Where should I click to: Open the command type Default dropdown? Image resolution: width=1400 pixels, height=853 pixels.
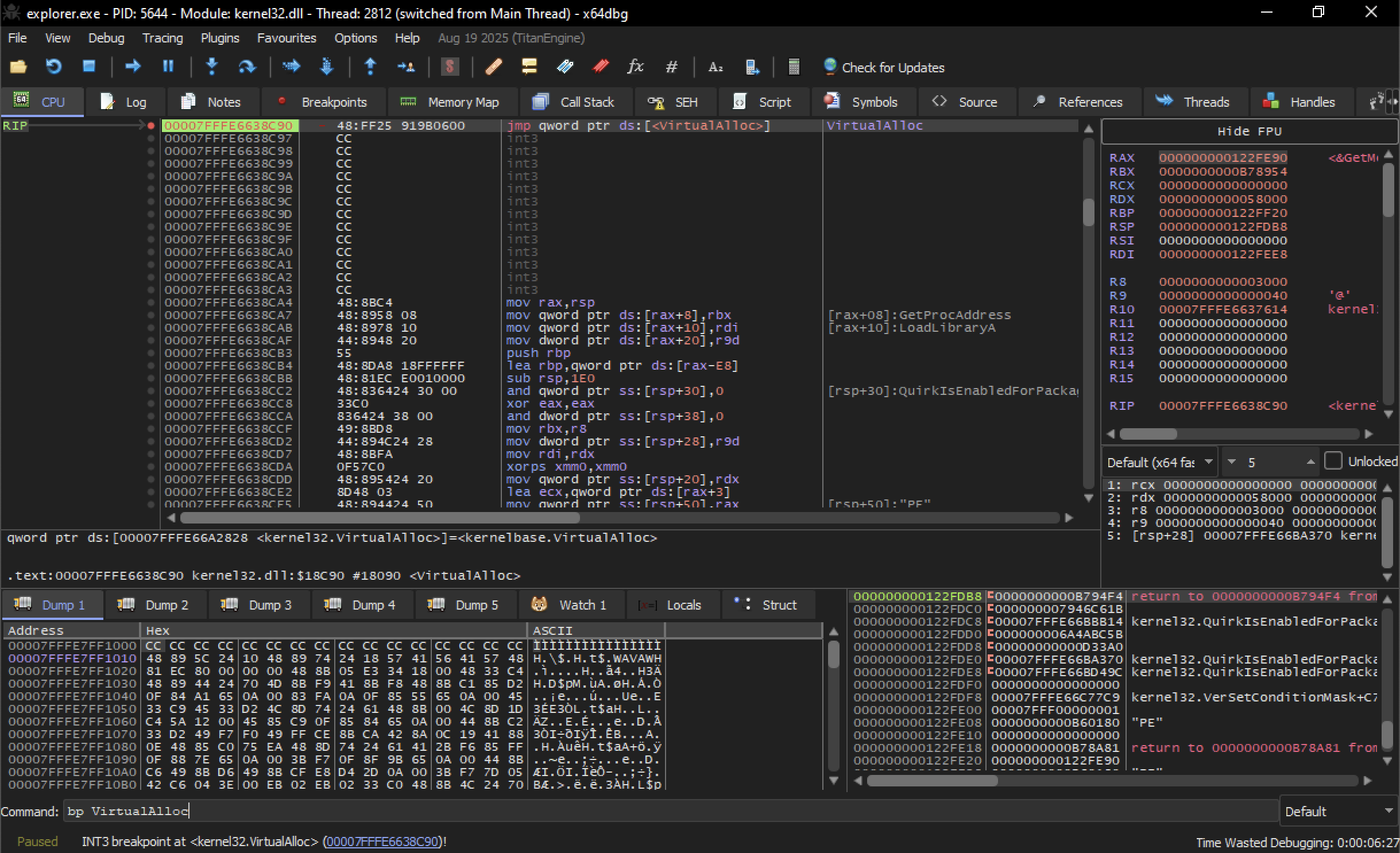tap(1339, 811)
